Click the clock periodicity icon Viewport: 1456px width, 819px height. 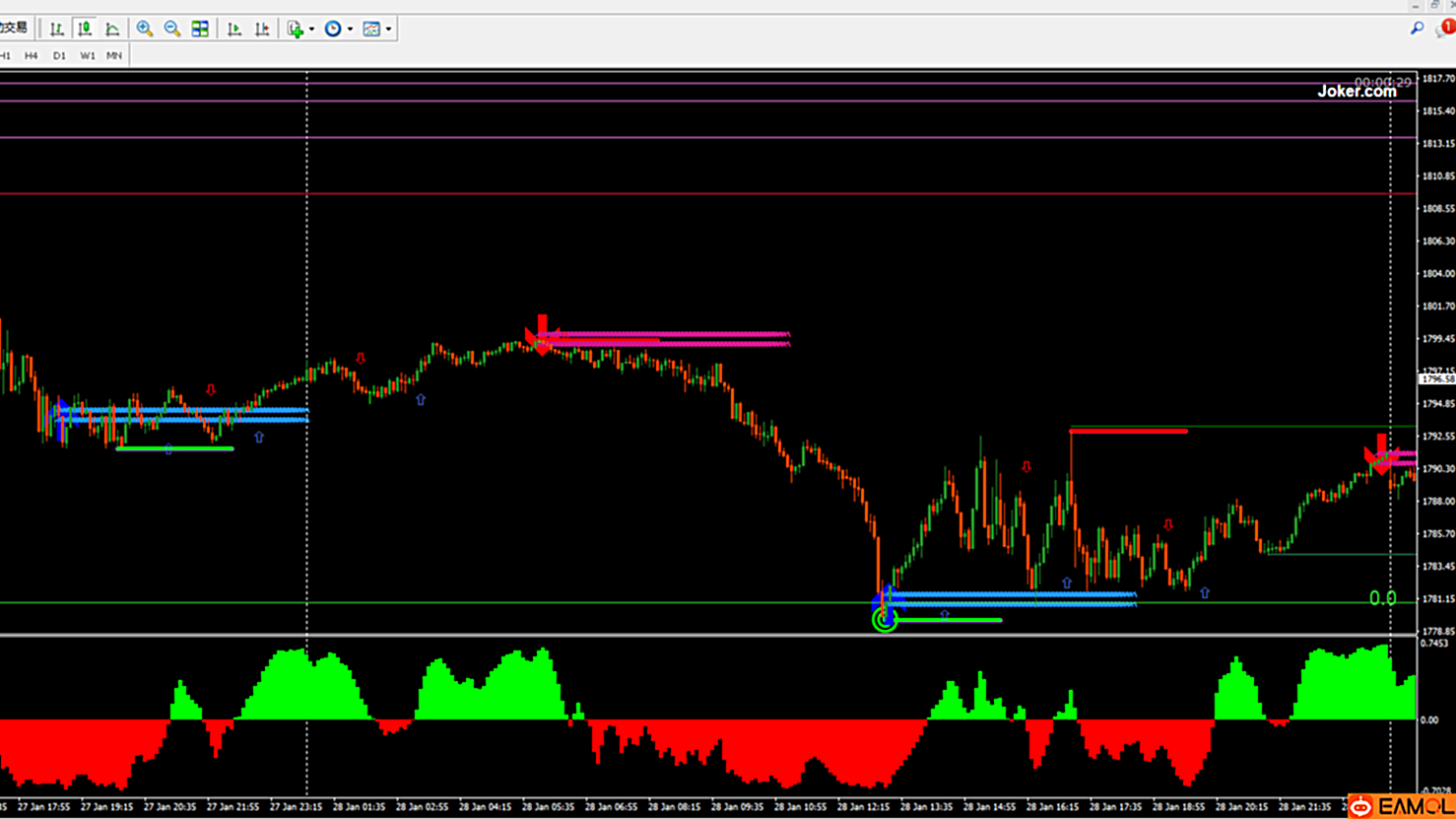tap(333, 29)
